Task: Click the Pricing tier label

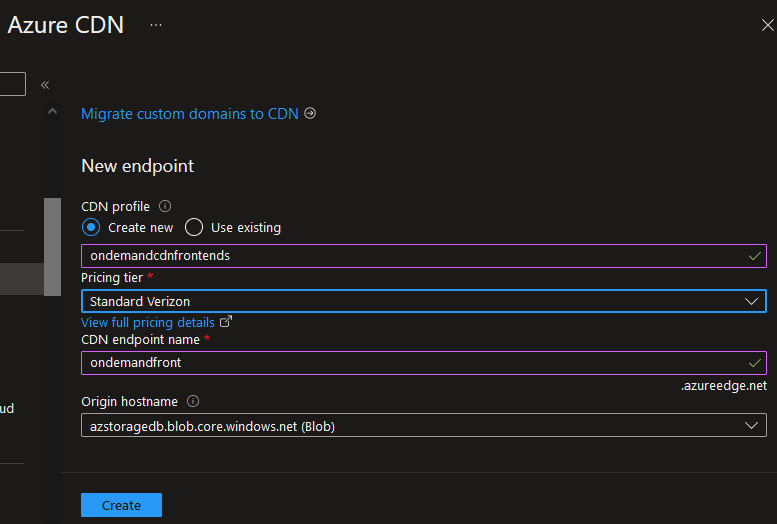Action: (x=111, y=278)
